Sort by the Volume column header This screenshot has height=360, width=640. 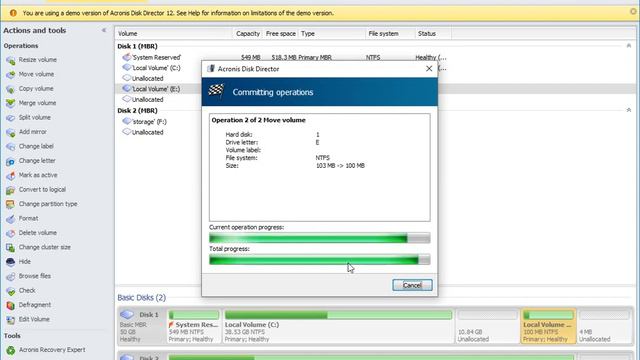pyautogui.click(x=174, y=33)
